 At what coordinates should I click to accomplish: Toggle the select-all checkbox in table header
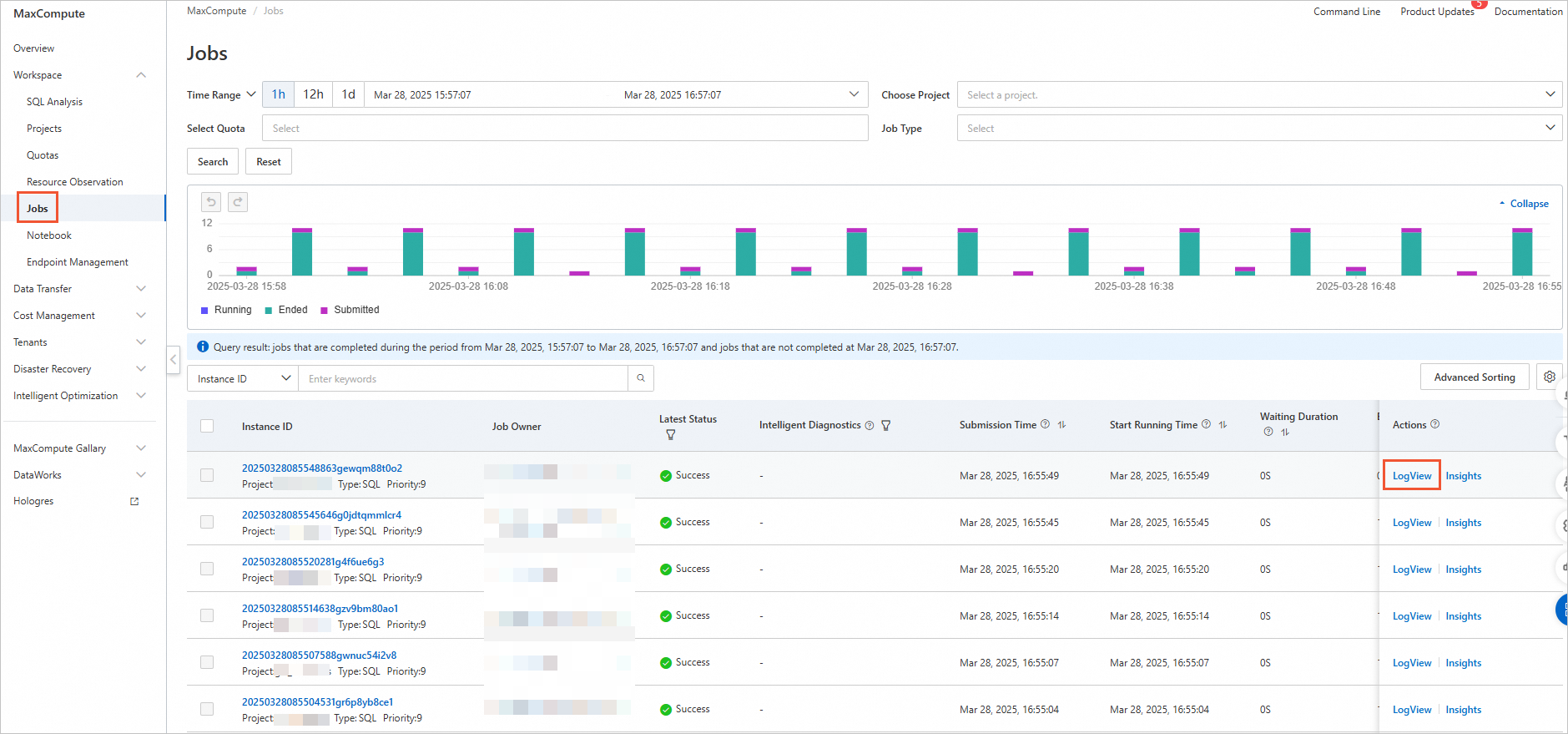[207, 426]
